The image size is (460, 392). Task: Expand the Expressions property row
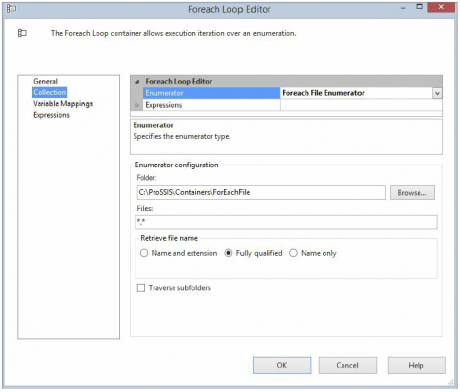point(137,105)
